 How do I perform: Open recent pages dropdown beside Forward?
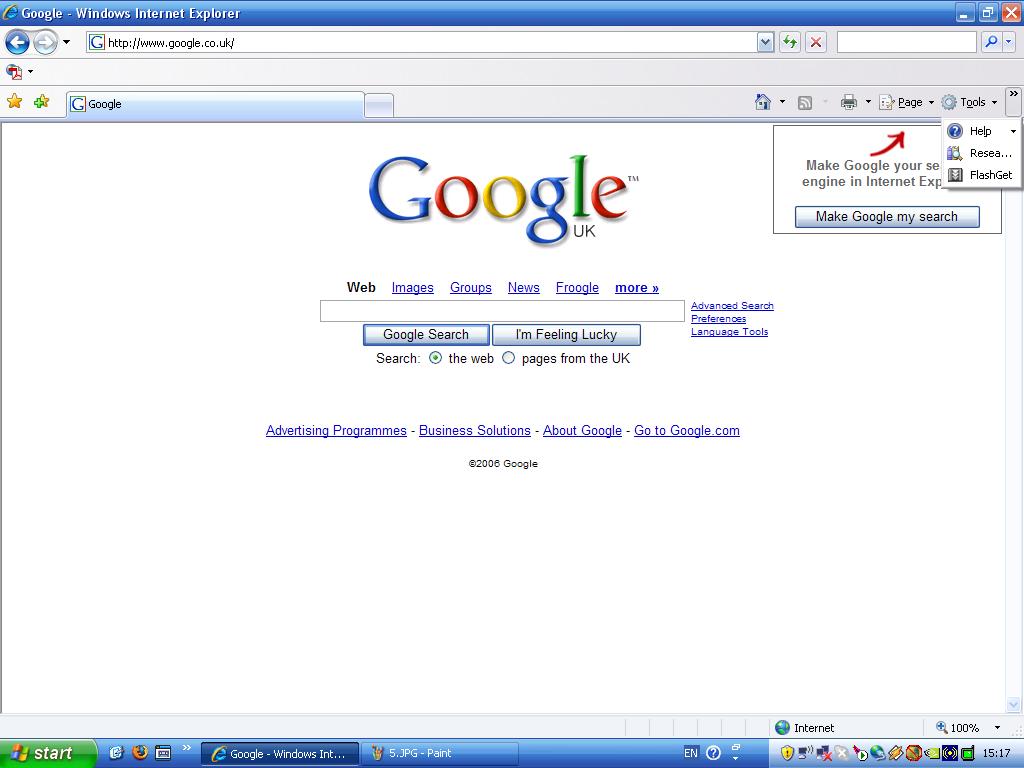66,43
